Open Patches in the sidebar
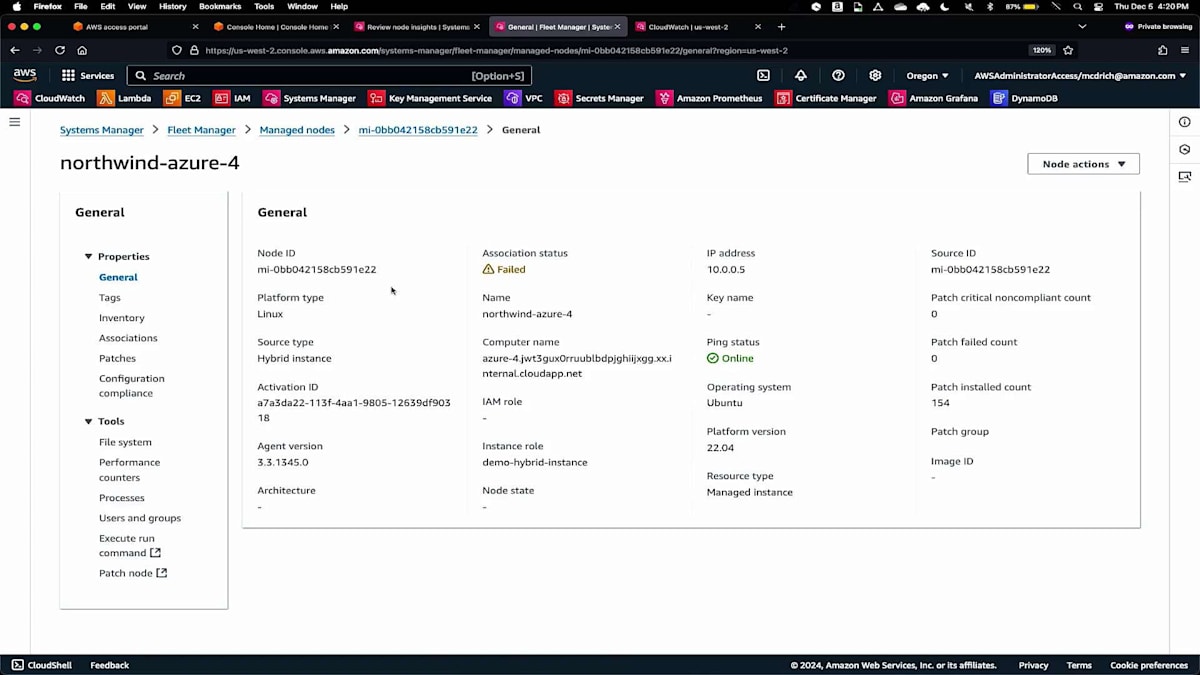This screenshot has height=675, width=1200. coord(117,358)
